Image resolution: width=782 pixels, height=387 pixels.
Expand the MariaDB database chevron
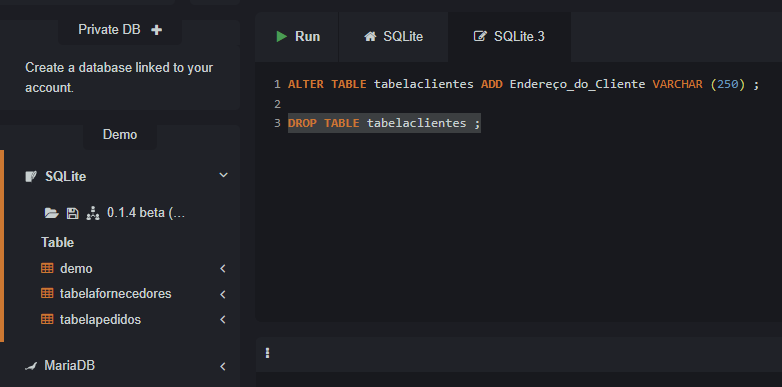point(223,367)
